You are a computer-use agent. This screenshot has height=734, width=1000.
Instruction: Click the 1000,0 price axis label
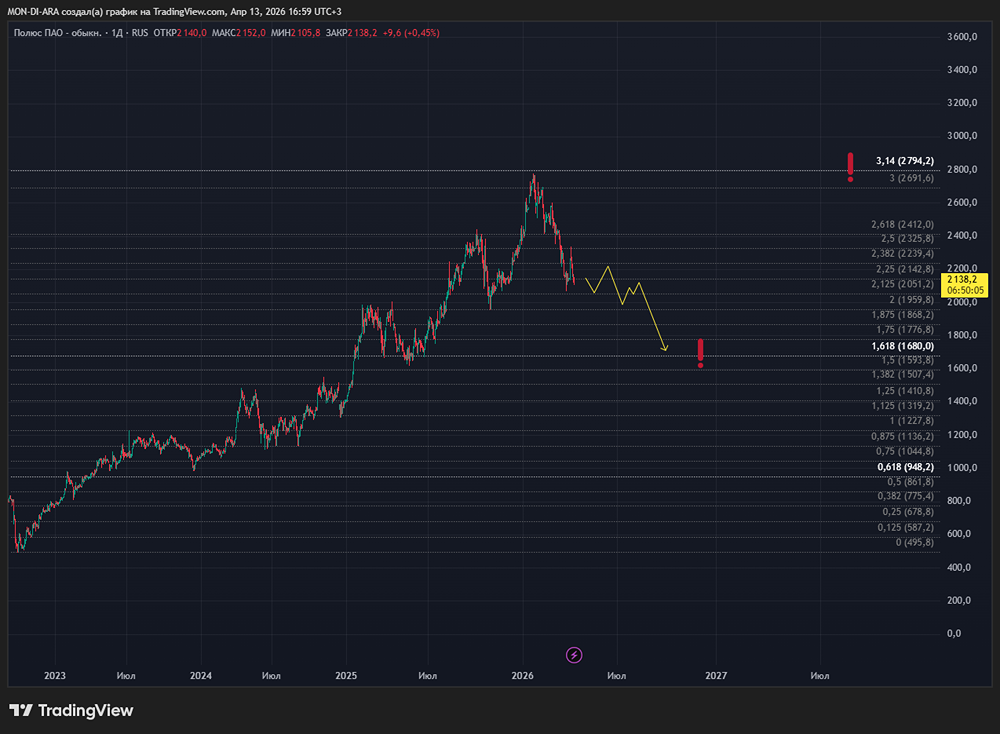pyautogui.click(x=962, y=467)
